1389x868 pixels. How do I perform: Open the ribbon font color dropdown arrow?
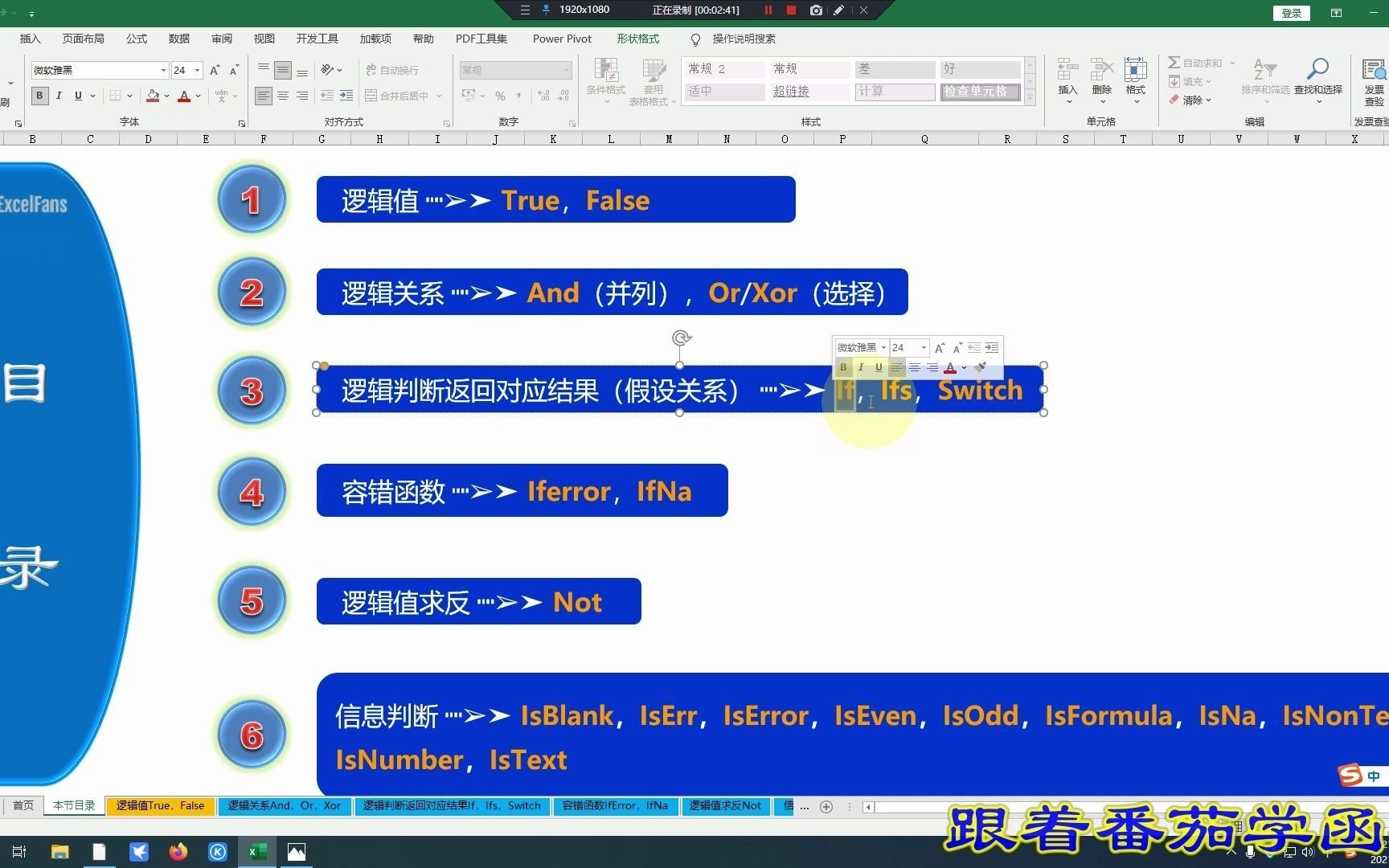[x=198, y=96]
